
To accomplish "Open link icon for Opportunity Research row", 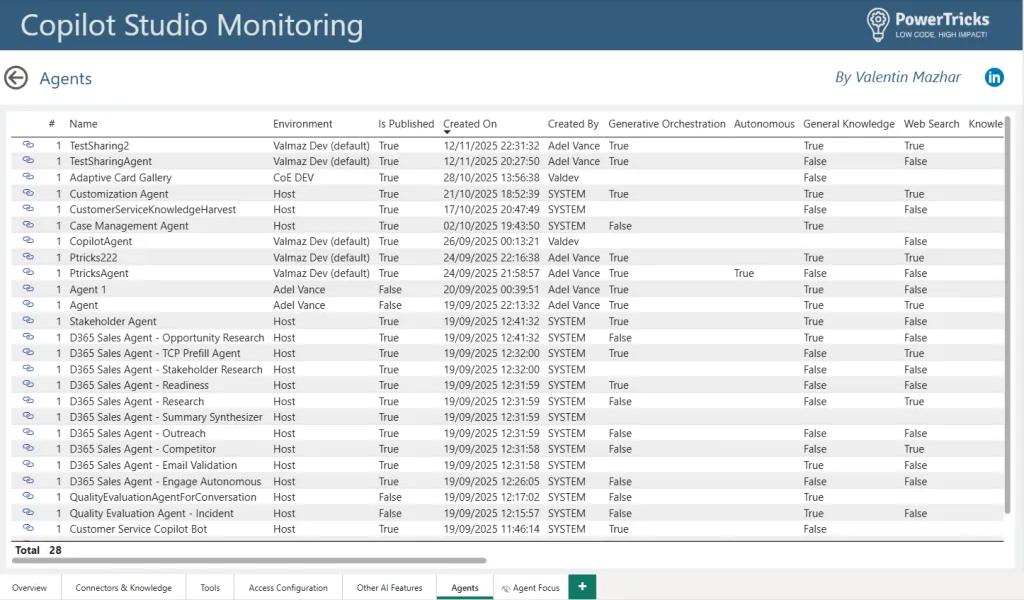I will coord(28,338).
